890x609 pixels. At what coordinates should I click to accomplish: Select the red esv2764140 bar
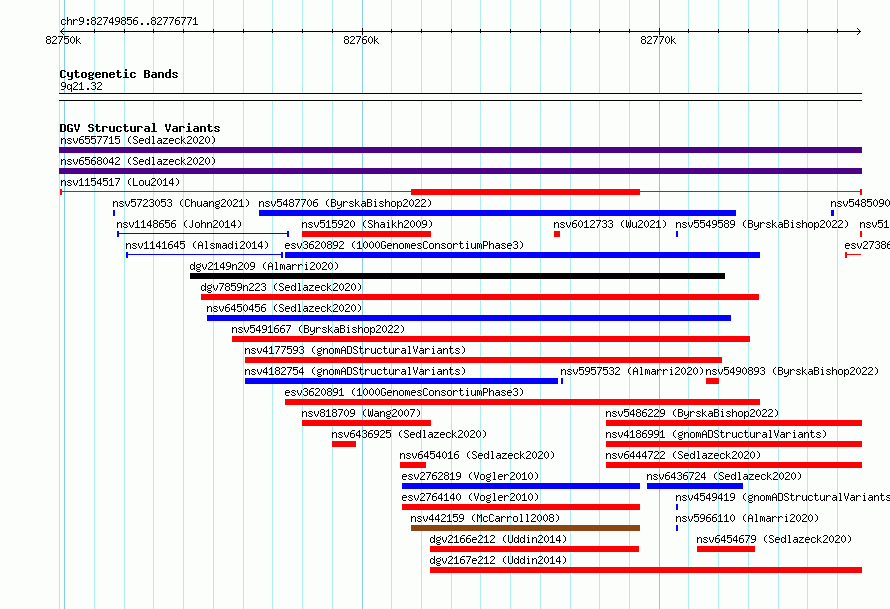520,507
